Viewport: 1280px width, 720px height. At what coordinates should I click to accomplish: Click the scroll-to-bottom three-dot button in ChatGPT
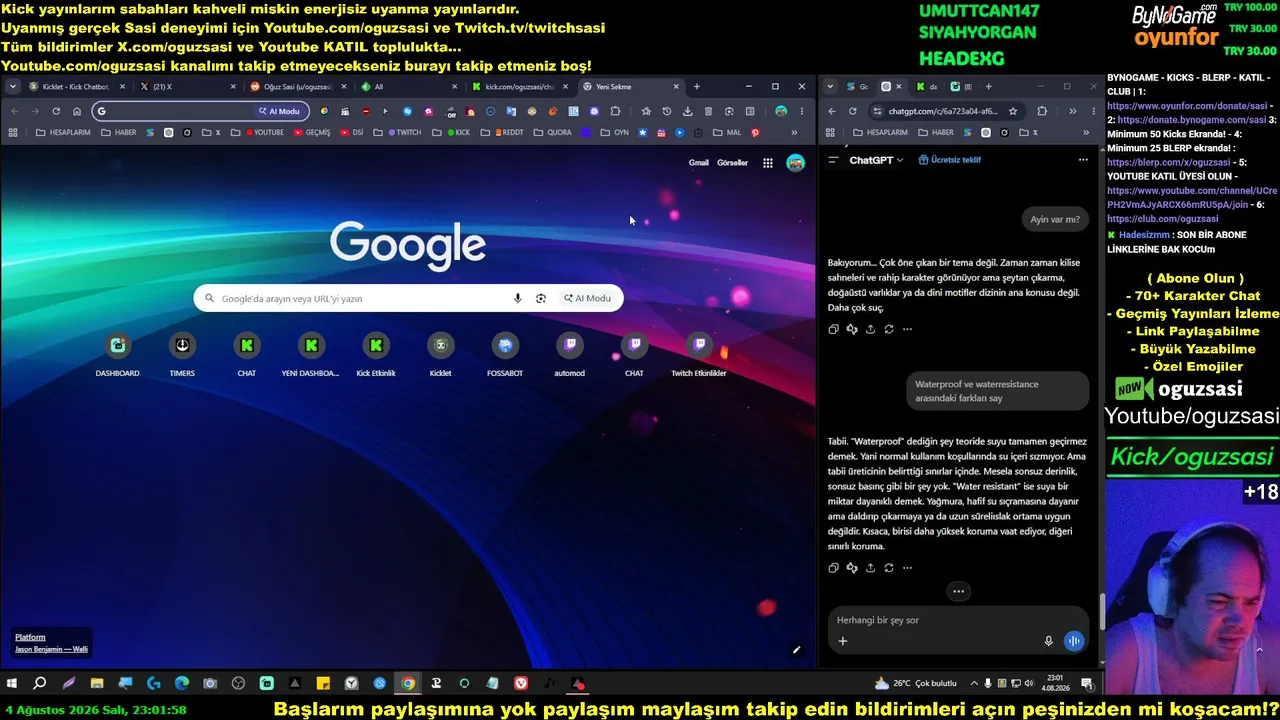coord(958,591)
